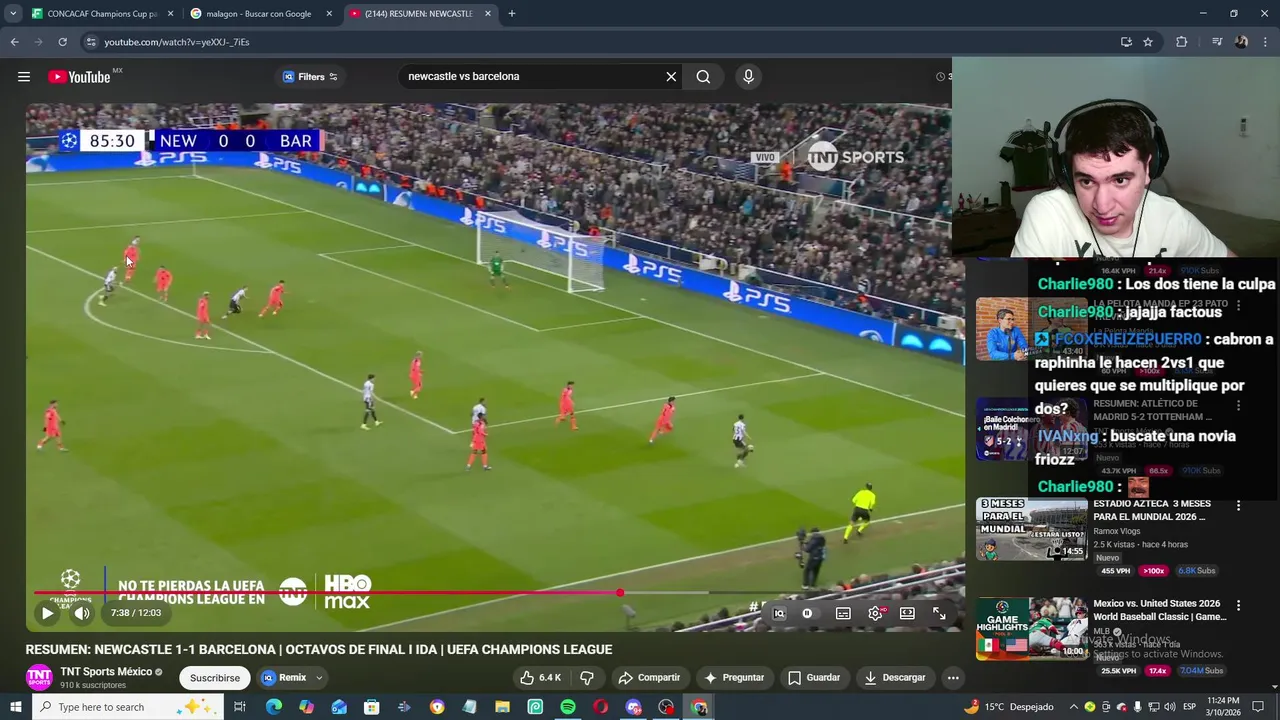
Task: Click the Remix button
Action: click(284, 677)
